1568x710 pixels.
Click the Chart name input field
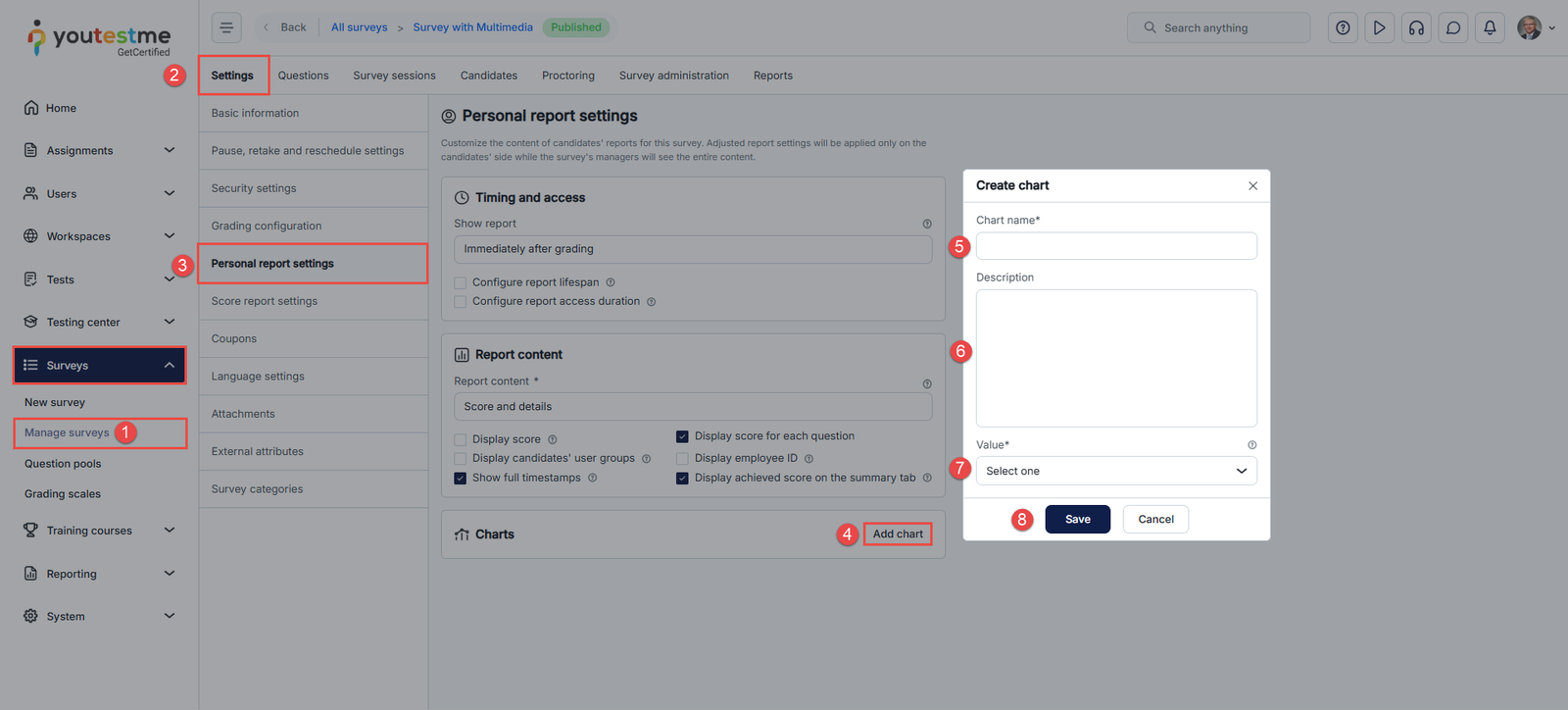pyautogui.click(x=1116, y=246)
